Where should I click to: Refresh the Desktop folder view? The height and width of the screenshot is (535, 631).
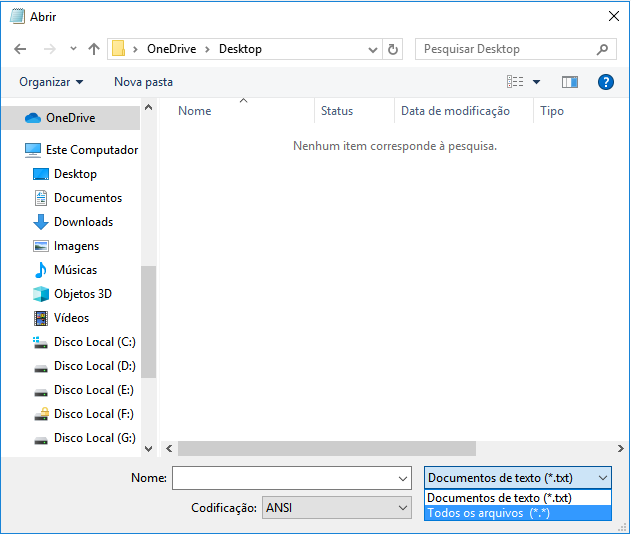pyautogui.click(x=392, y=50)
